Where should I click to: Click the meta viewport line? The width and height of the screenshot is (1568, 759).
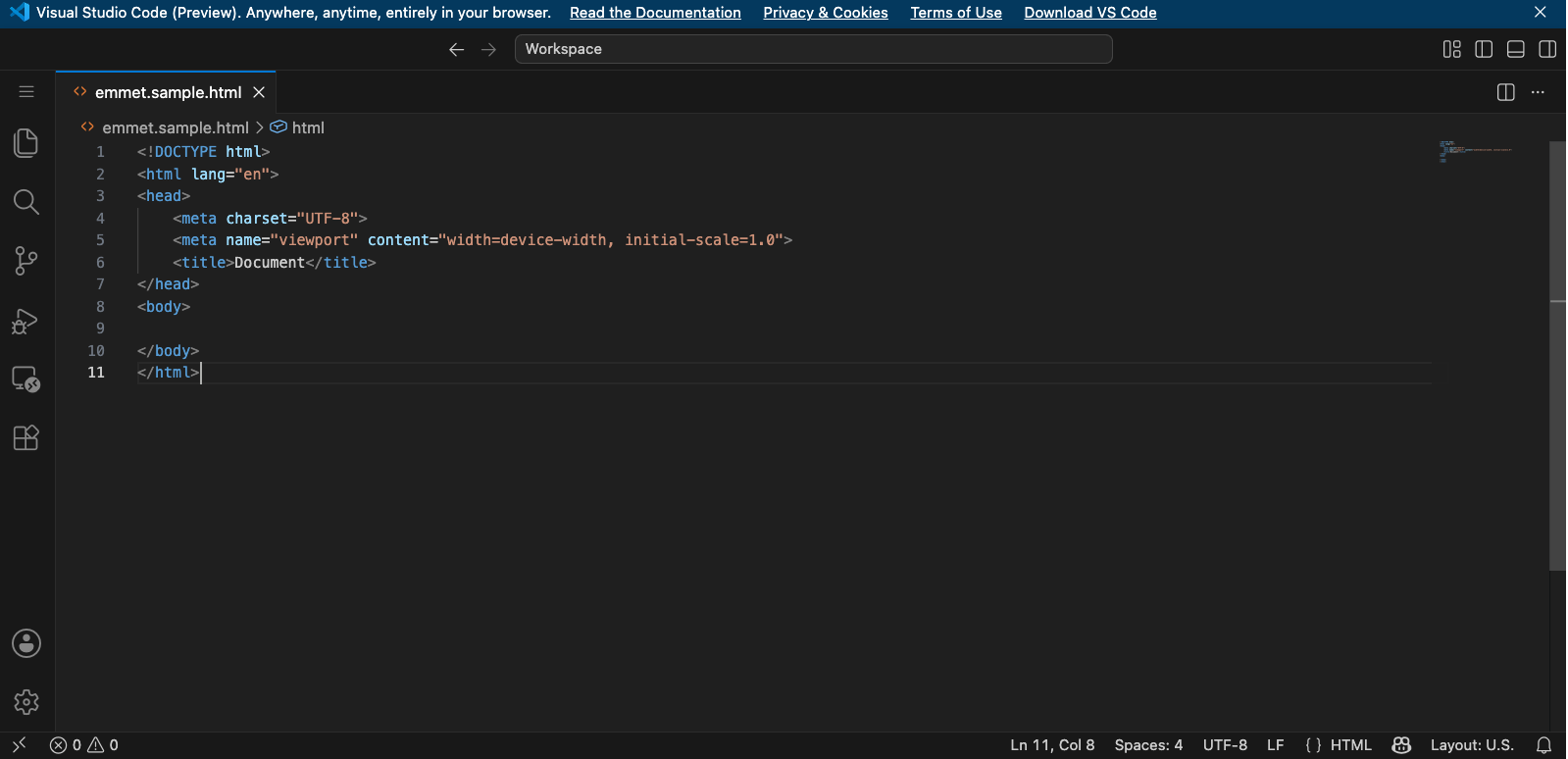click(x=482, y=240)
